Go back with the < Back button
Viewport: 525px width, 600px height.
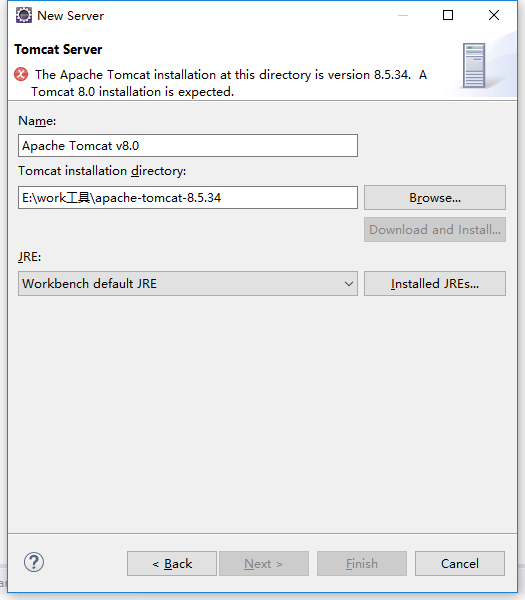point(172,564)
